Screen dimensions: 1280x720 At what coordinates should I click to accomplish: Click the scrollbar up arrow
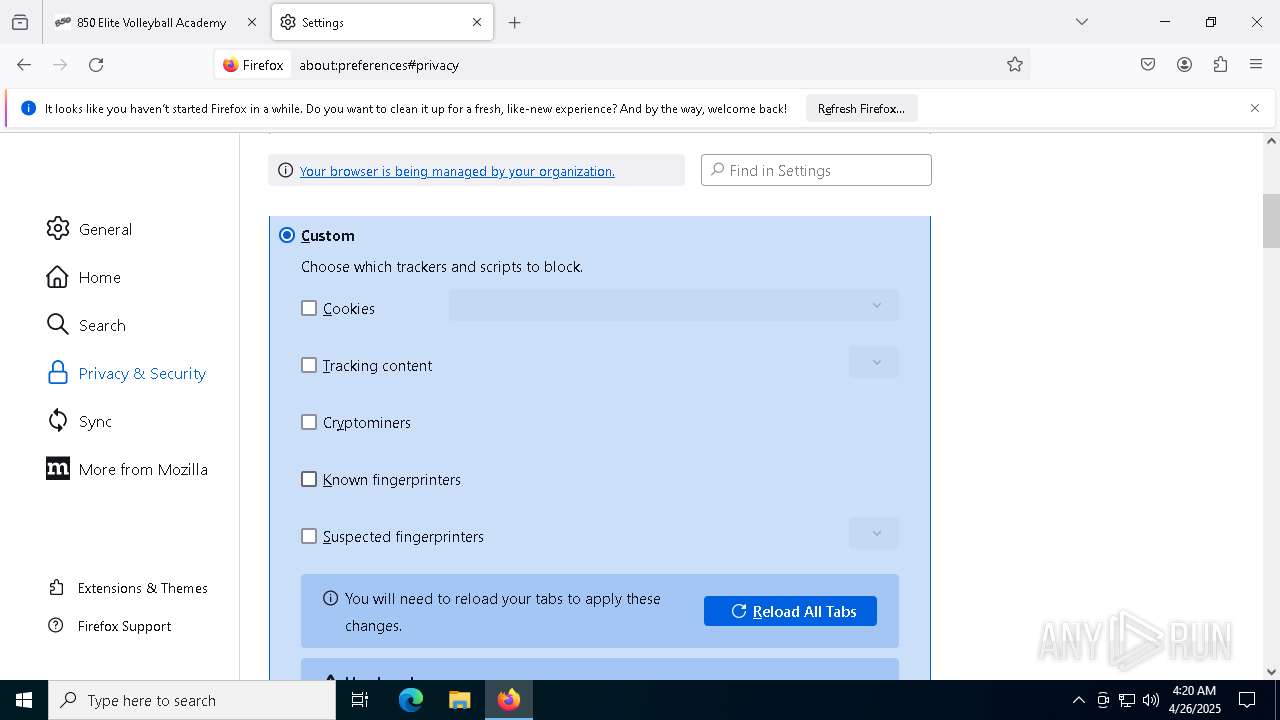pyautogui.click(x=1271, y=140)
